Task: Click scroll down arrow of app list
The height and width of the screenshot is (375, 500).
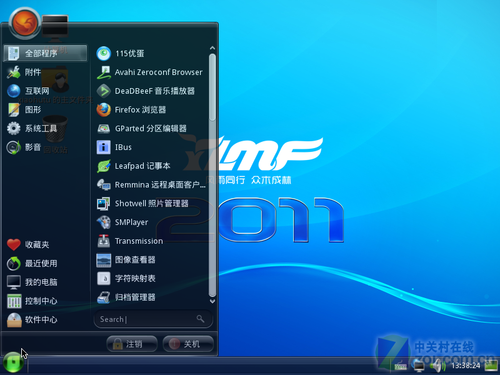Action: coord(212,301)
